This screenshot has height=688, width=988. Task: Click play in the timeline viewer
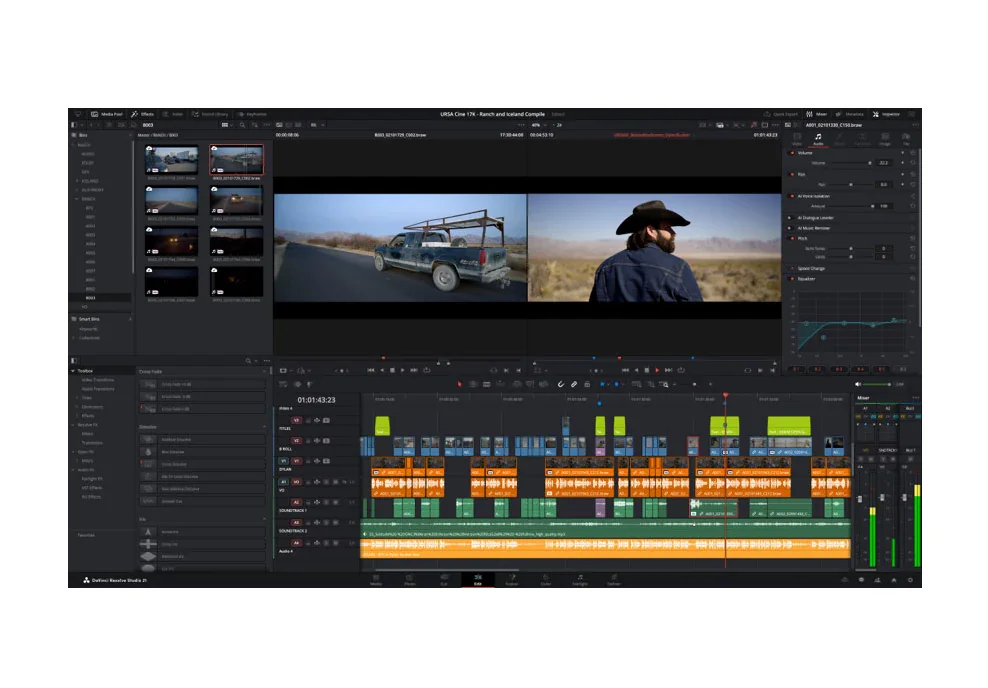pyautogui.click(x=657, y=370)
